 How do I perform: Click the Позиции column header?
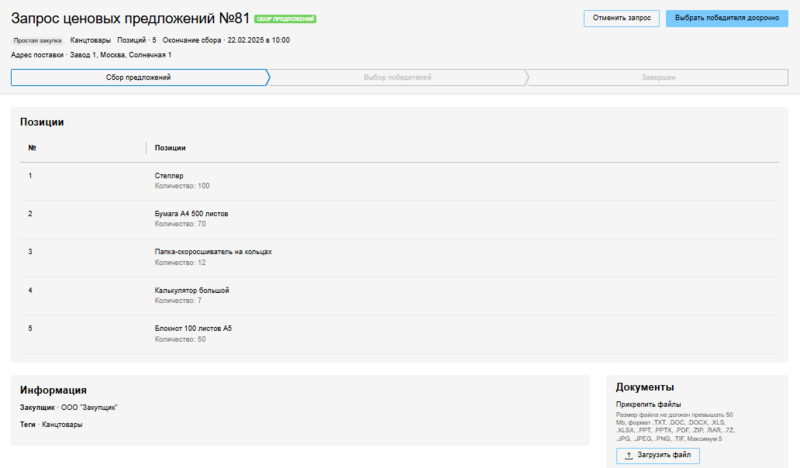click(x=170, y=148)
